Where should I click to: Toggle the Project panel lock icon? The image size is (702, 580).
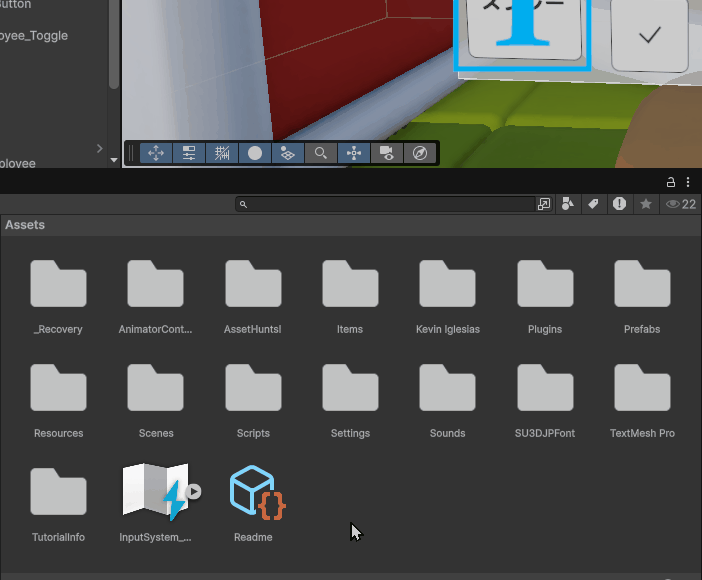672,182
